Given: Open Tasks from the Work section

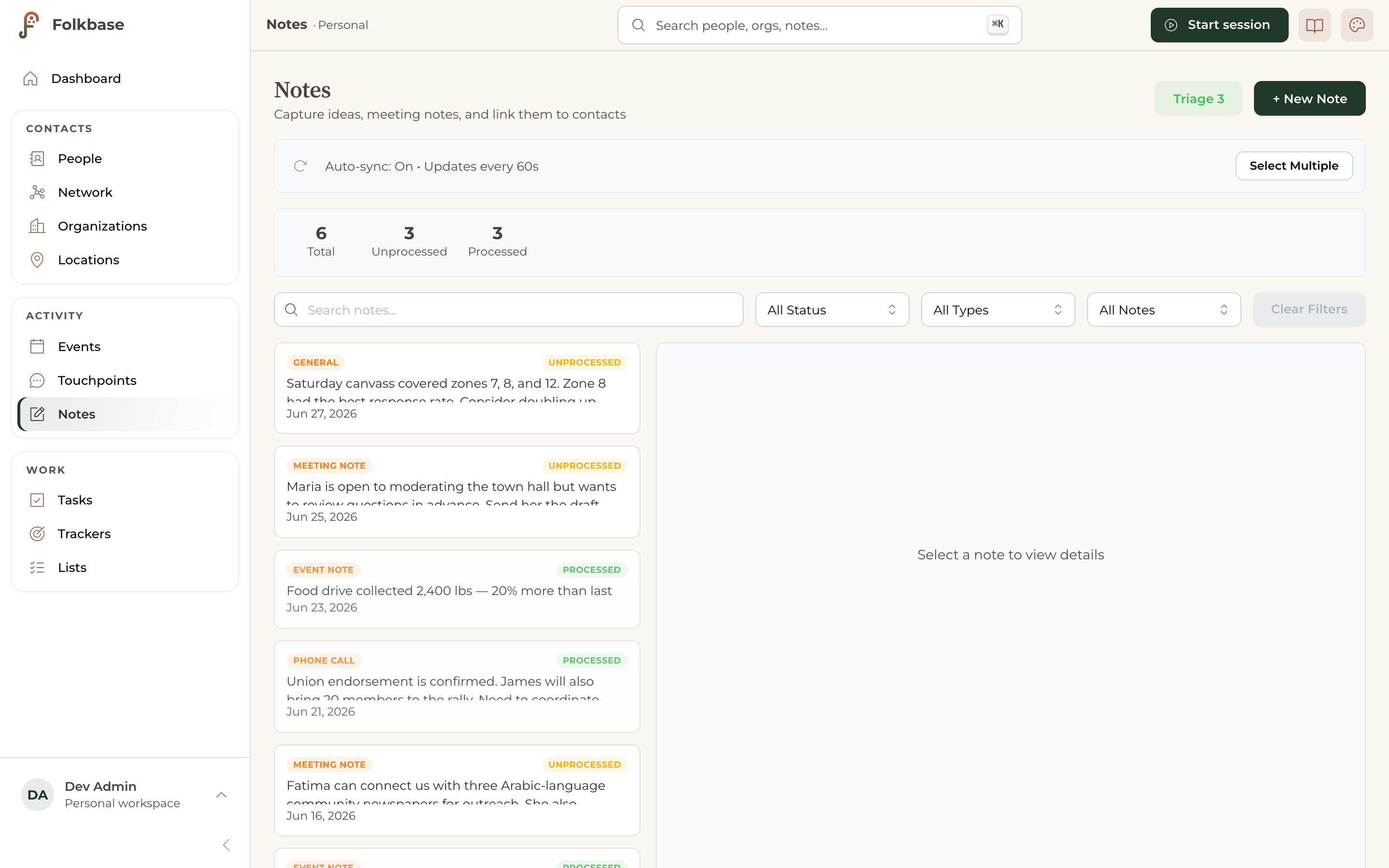Looking at the screenshot, I should (x=125, y=500).
